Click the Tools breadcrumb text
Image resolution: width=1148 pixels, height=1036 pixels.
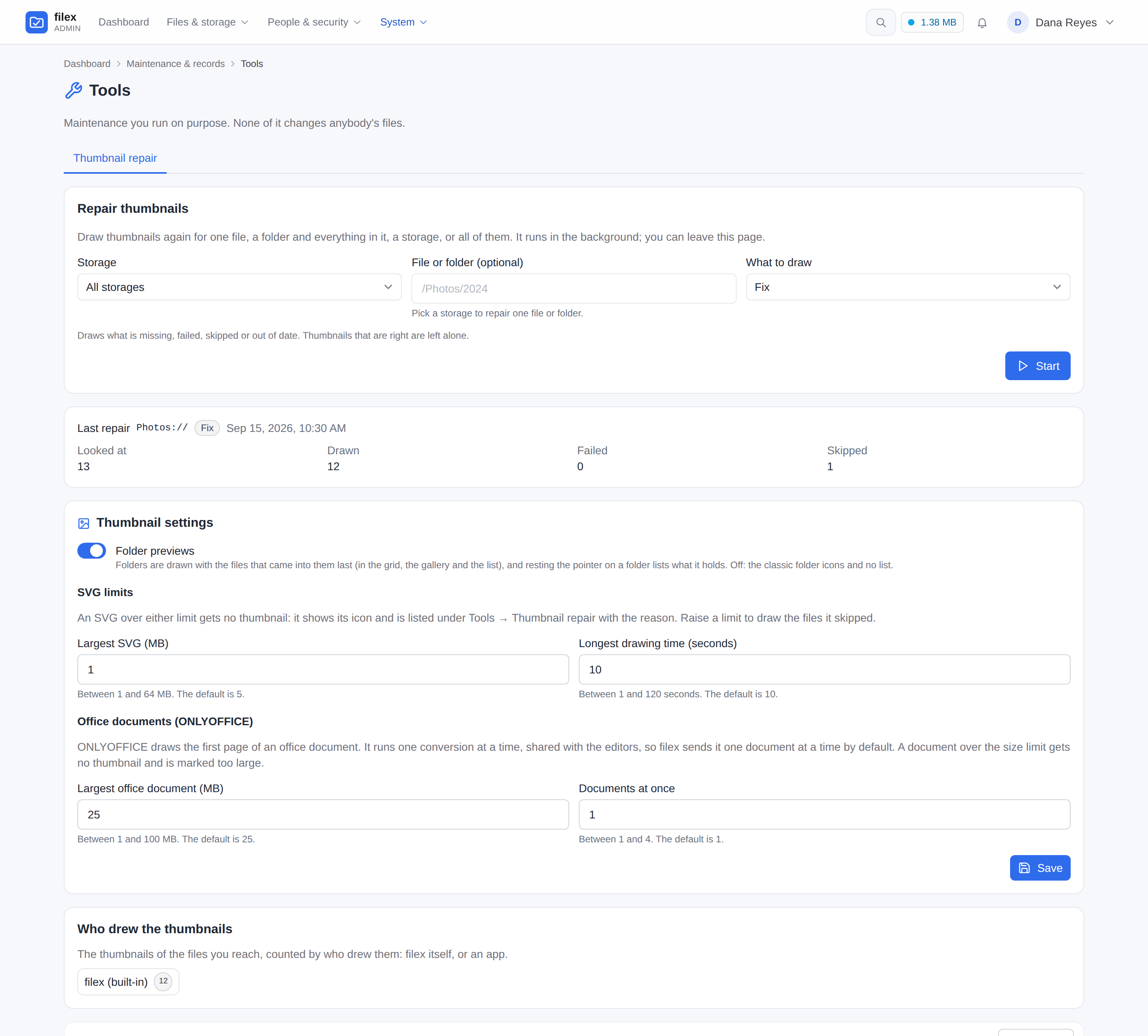click(252, 64)
